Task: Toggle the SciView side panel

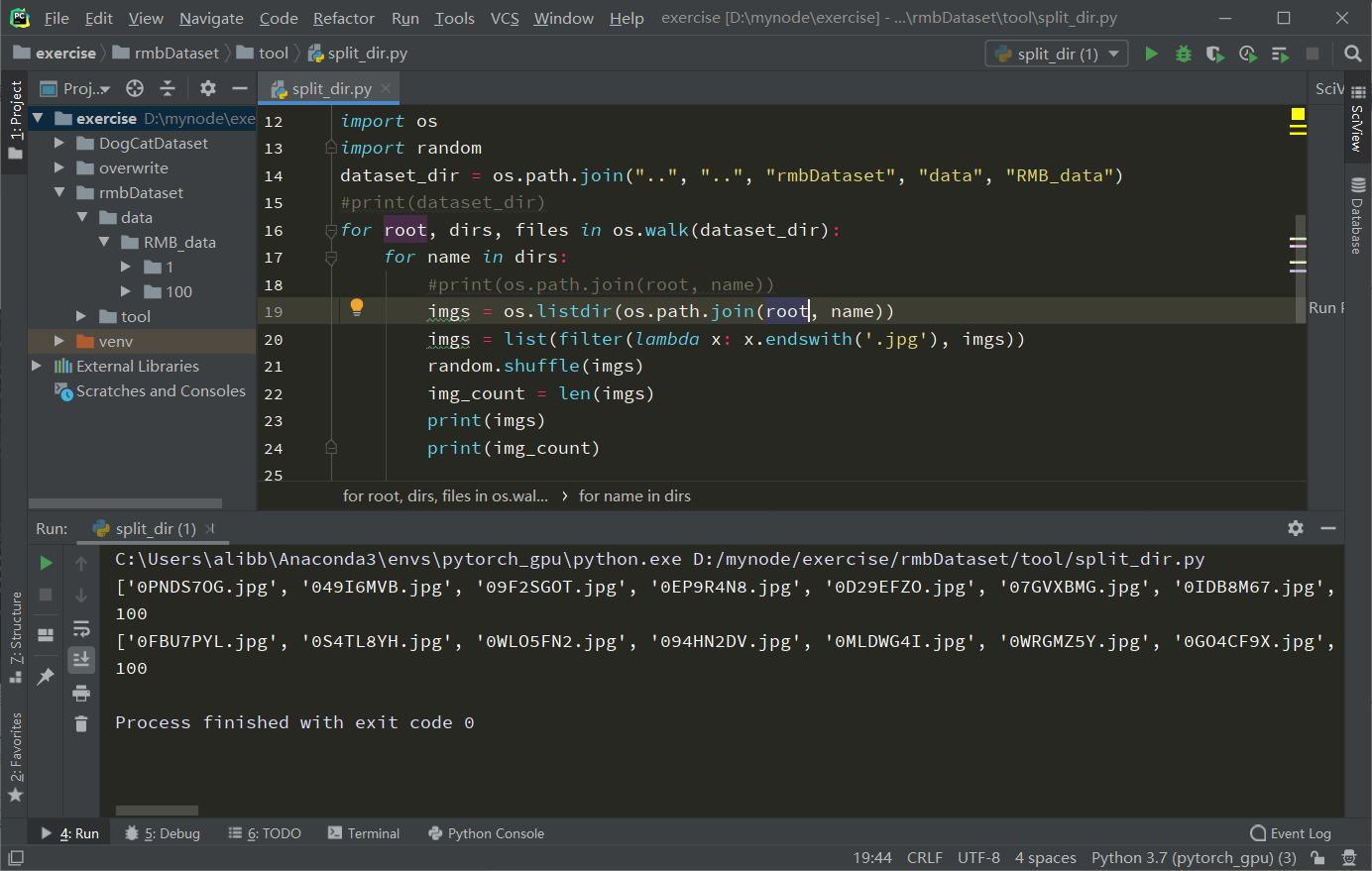Action: (x=1358, y=121)
